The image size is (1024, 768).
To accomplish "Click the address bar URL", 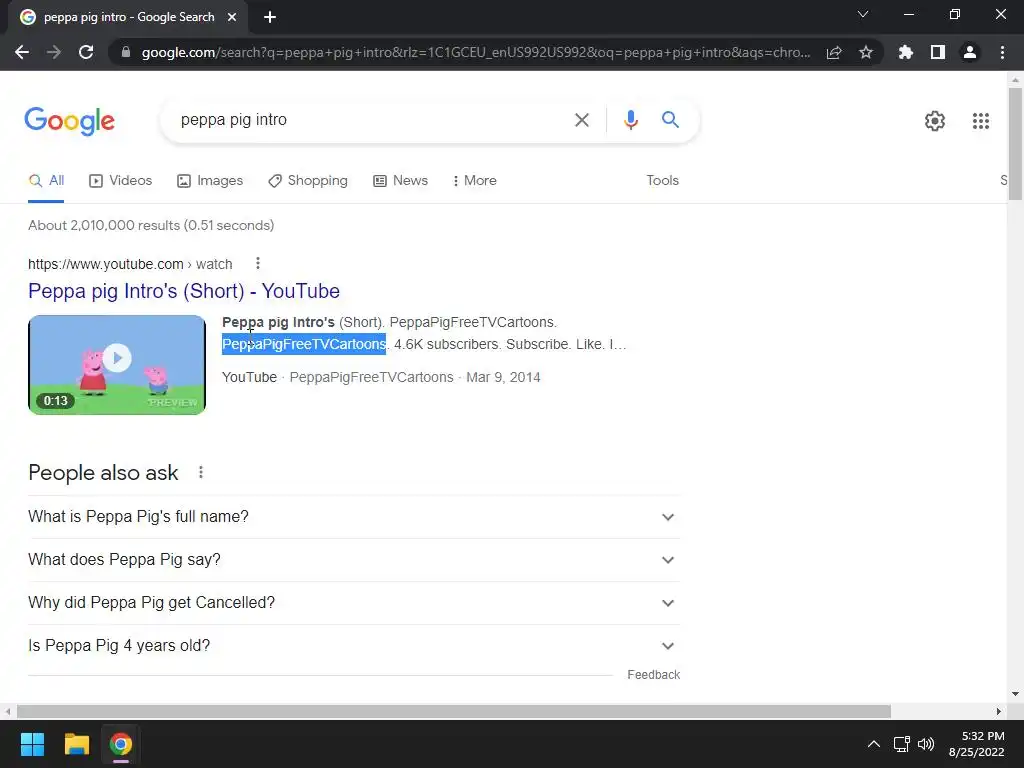I will coord(476,52).
